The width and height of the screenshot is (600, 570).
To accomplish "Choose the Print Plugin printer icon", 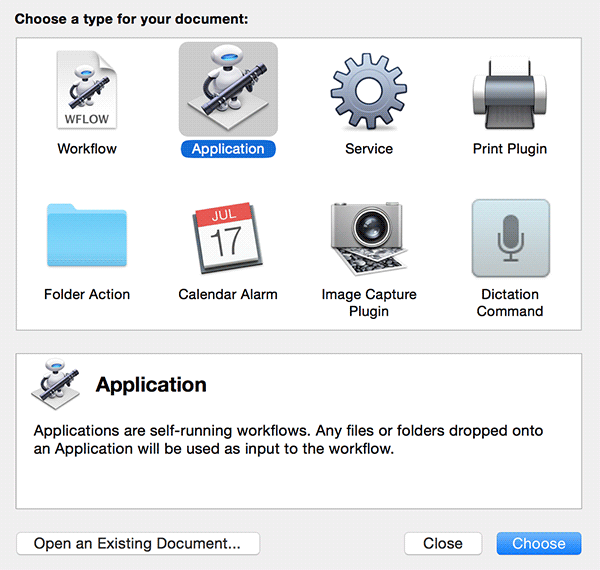I will pos(510,93).
